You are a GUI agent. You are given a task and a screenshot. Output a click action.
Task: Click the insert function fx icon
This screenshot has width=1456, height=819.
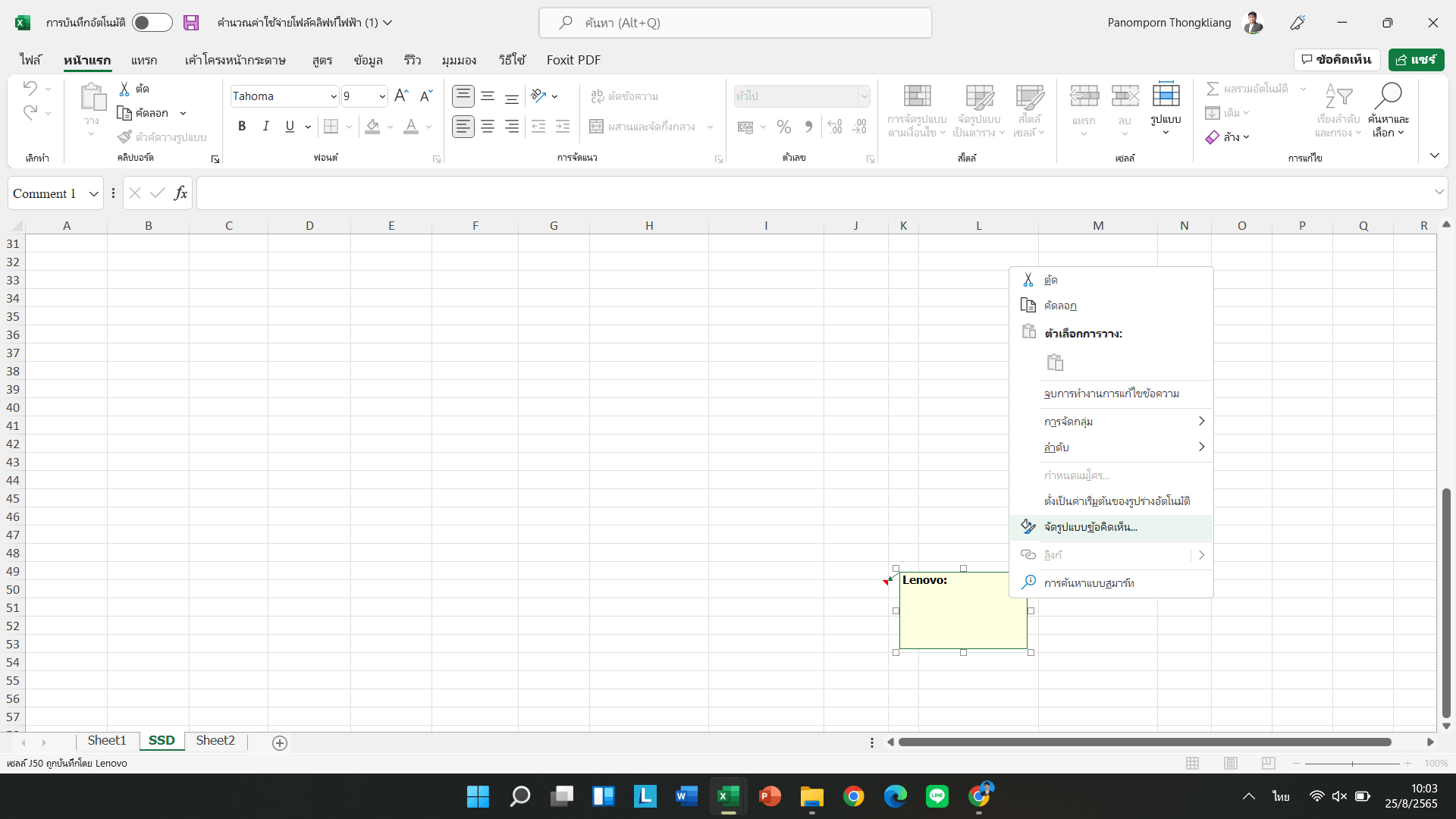click(x=180, y=193)
